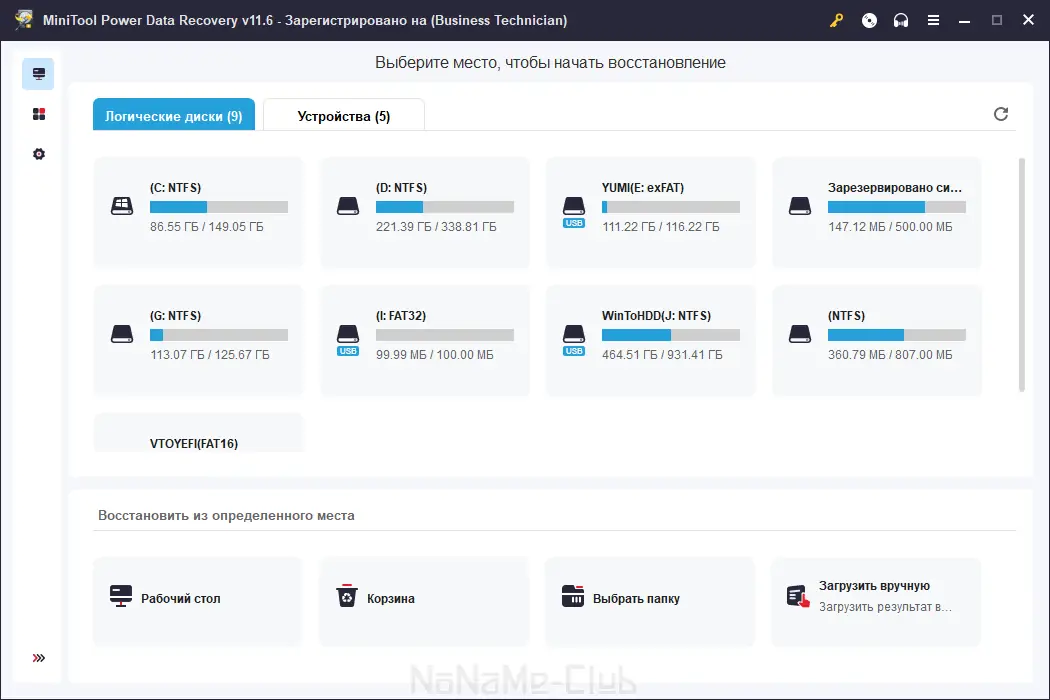Open the hamburger menu in title bar

933,20
